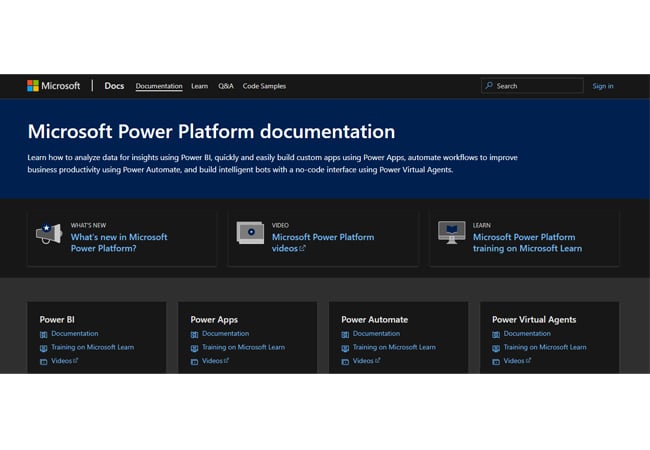Focus the Search input field
The image size is (650, 450).
click(x=532, y=86)
